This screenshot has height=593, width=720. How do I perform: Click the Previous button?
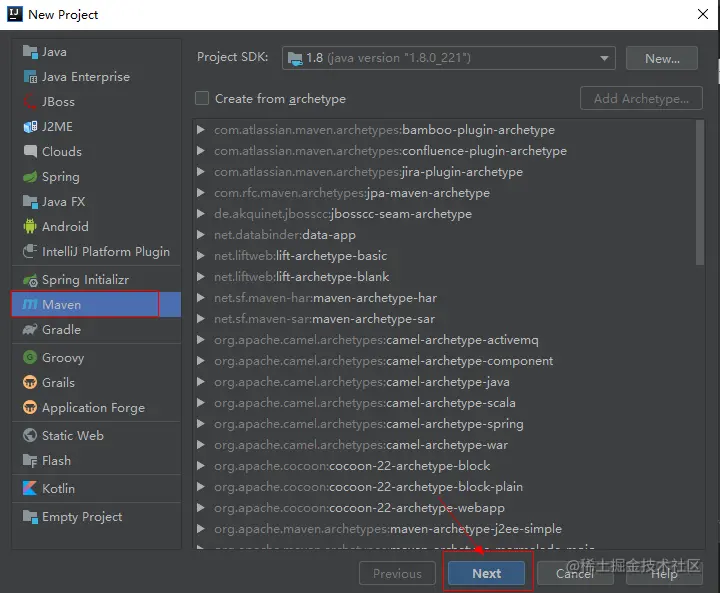click(397, 573)
